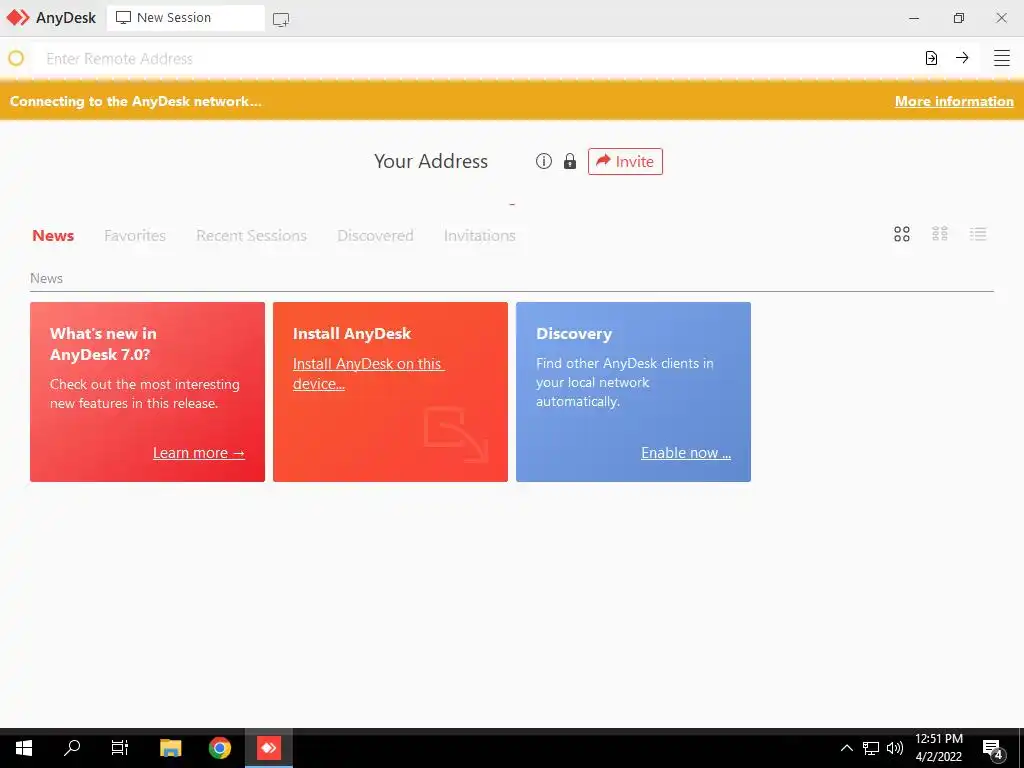Screen dimensions: 1024x768
Task: Click AnyDesk icon in taskbar
Action: pyautogui.click(x=268, y=748)
